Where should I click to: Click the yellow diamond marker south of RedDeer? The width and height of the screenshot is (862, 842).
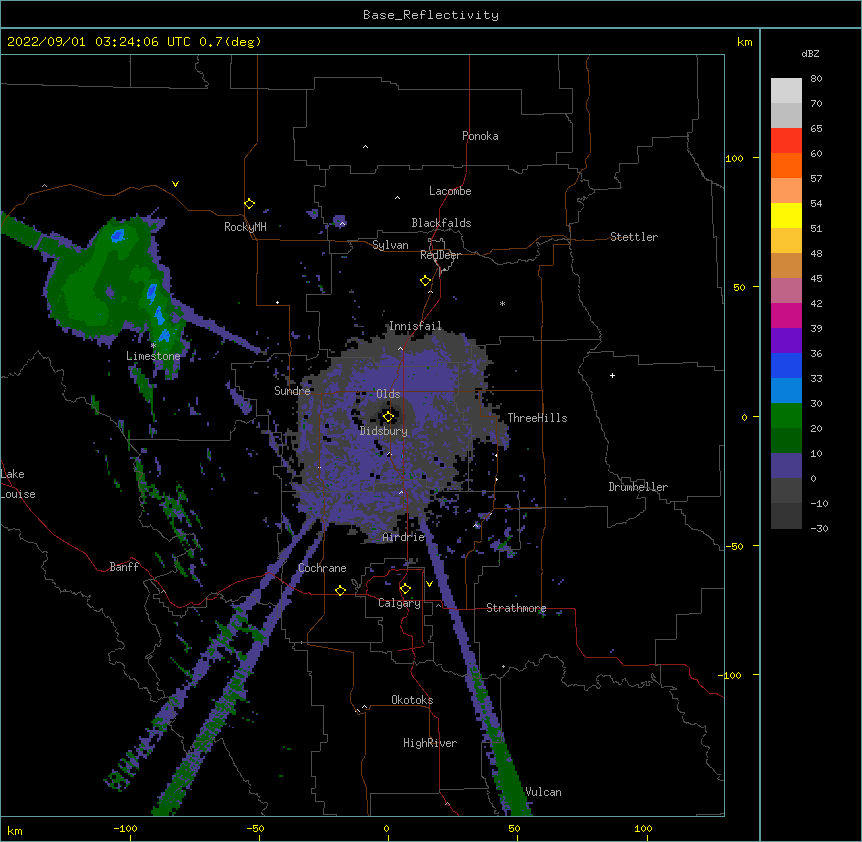(x=426, y=281)
